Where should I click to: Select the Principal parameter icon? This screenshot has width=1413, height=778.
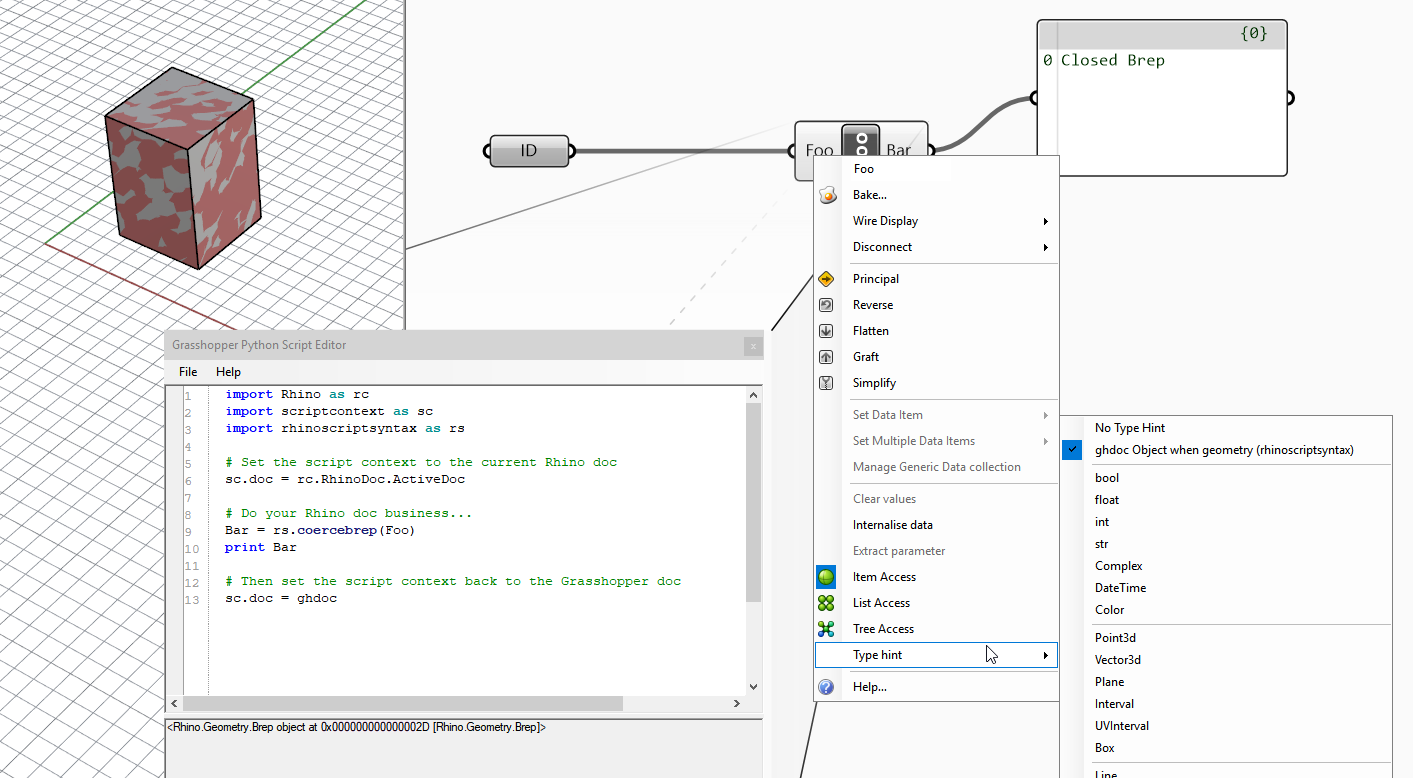pos(826,278)
